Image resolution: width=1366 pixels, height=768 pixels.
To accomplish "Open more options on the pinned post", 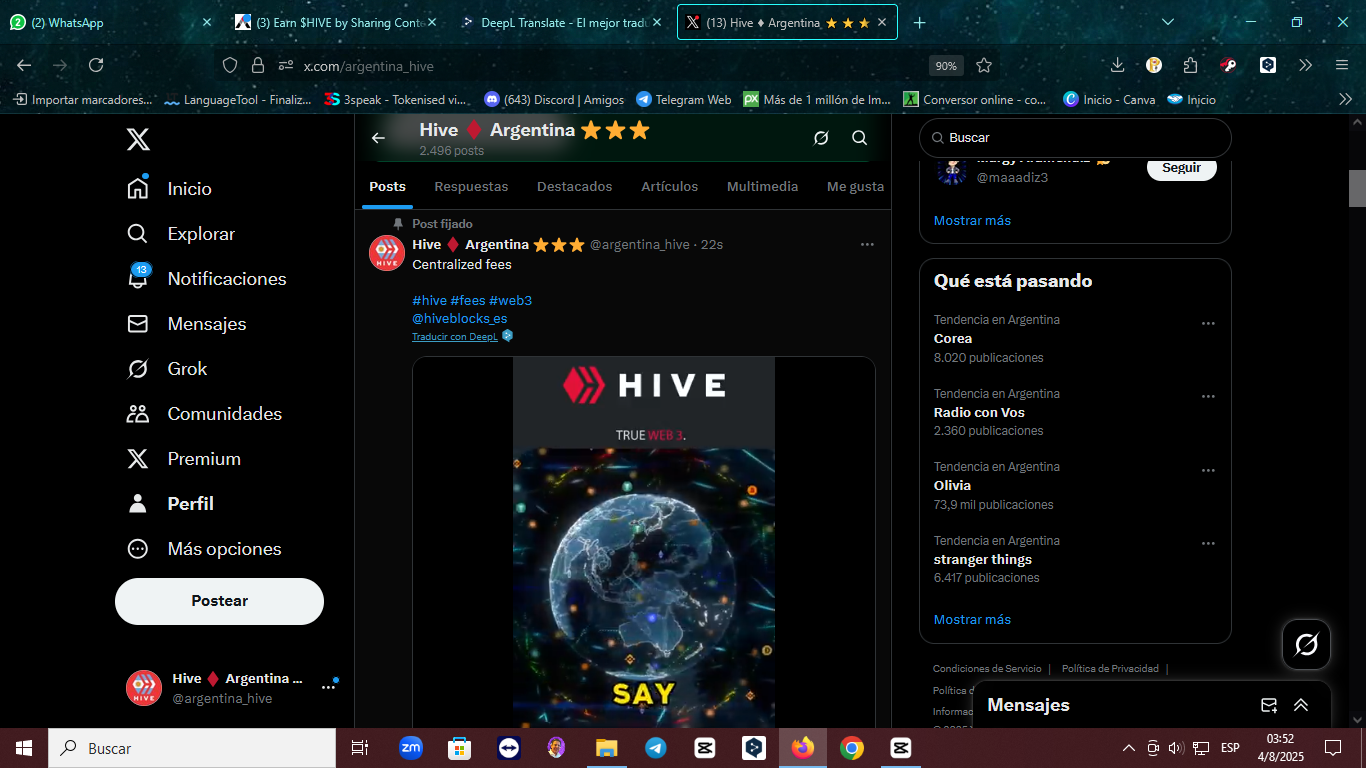I will coord(867,244).
